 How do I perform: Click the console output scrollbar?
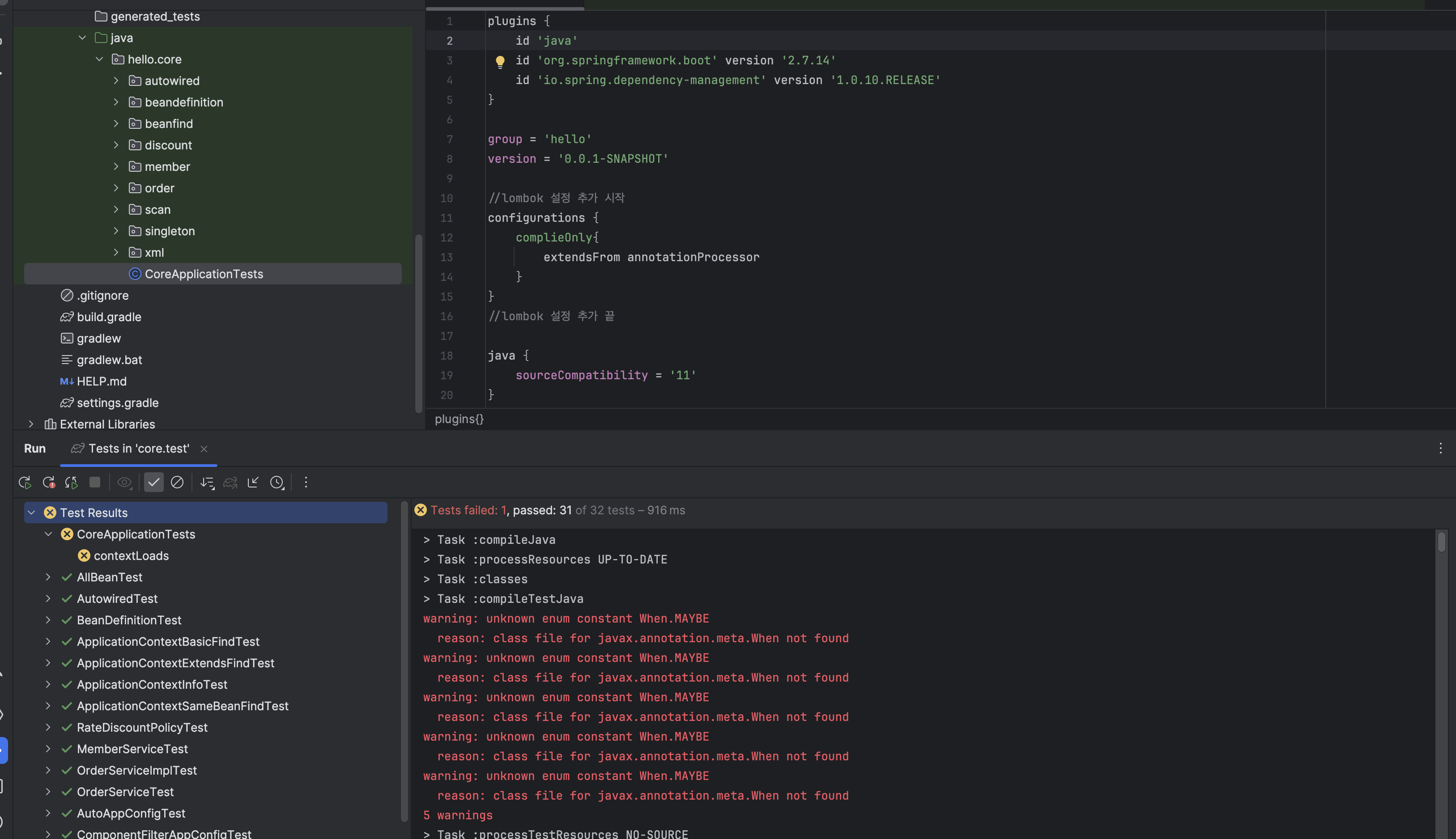(1441, 542)
